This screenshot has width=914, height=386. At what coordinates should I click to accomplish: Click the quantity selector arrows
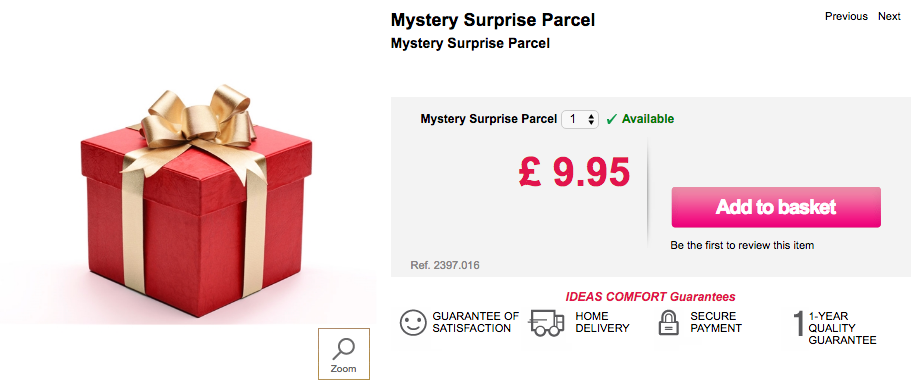coord(591,120)
